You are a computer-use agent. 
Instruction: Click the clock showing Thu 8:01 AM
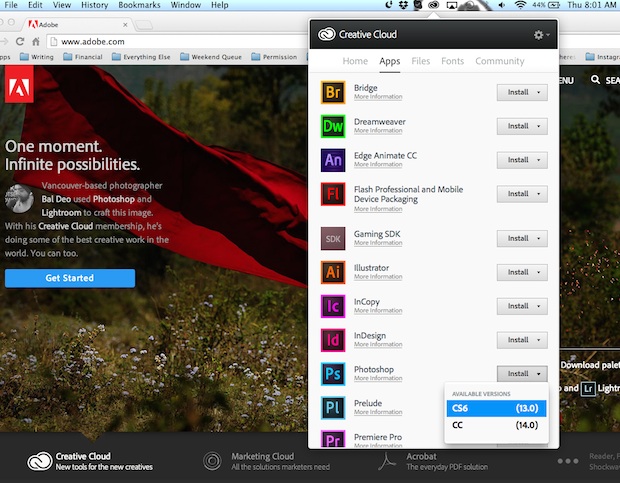pos(592,5)
